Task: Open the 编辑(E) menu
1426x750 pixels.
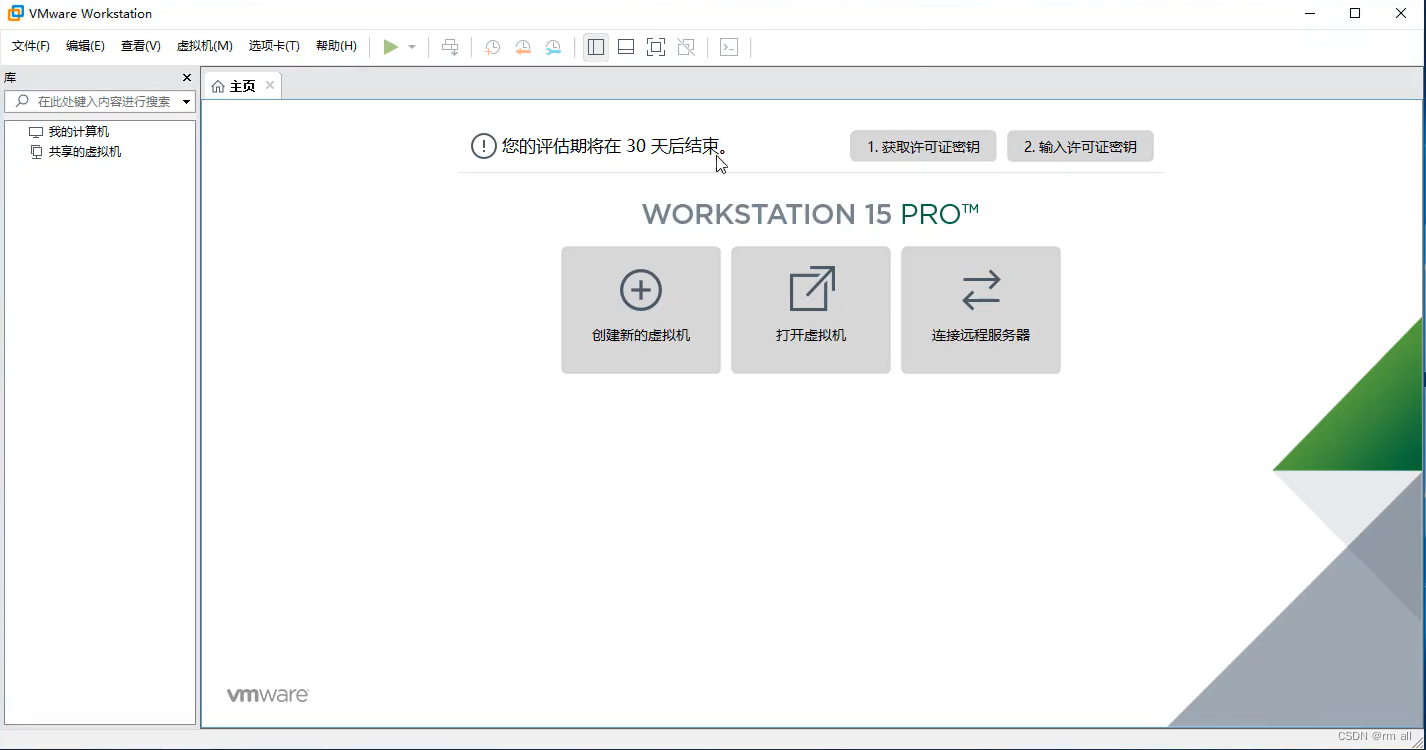Action: tap(85, 46)
